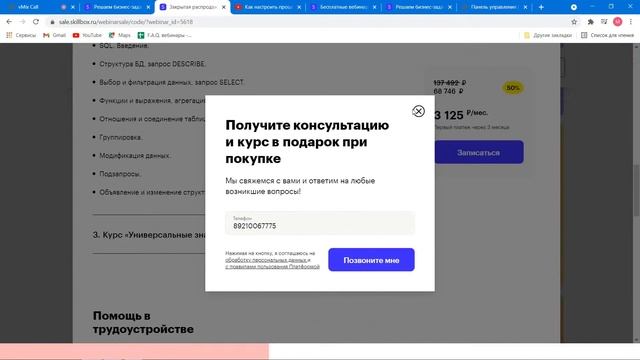Open "Список для чтения" reading list

point(607,36)
